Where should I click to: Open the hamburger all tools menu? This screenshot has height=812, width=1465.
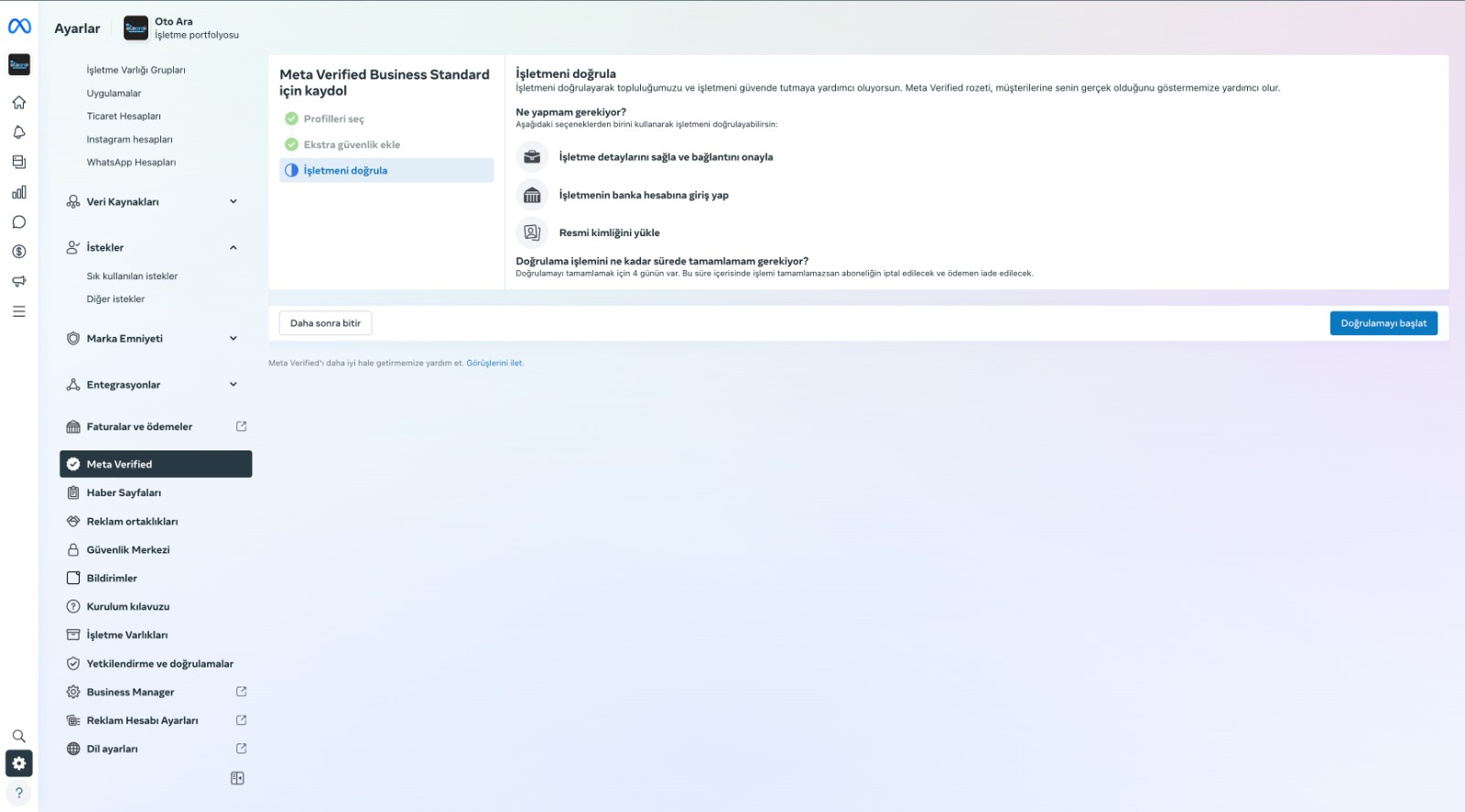pos(19,312)
